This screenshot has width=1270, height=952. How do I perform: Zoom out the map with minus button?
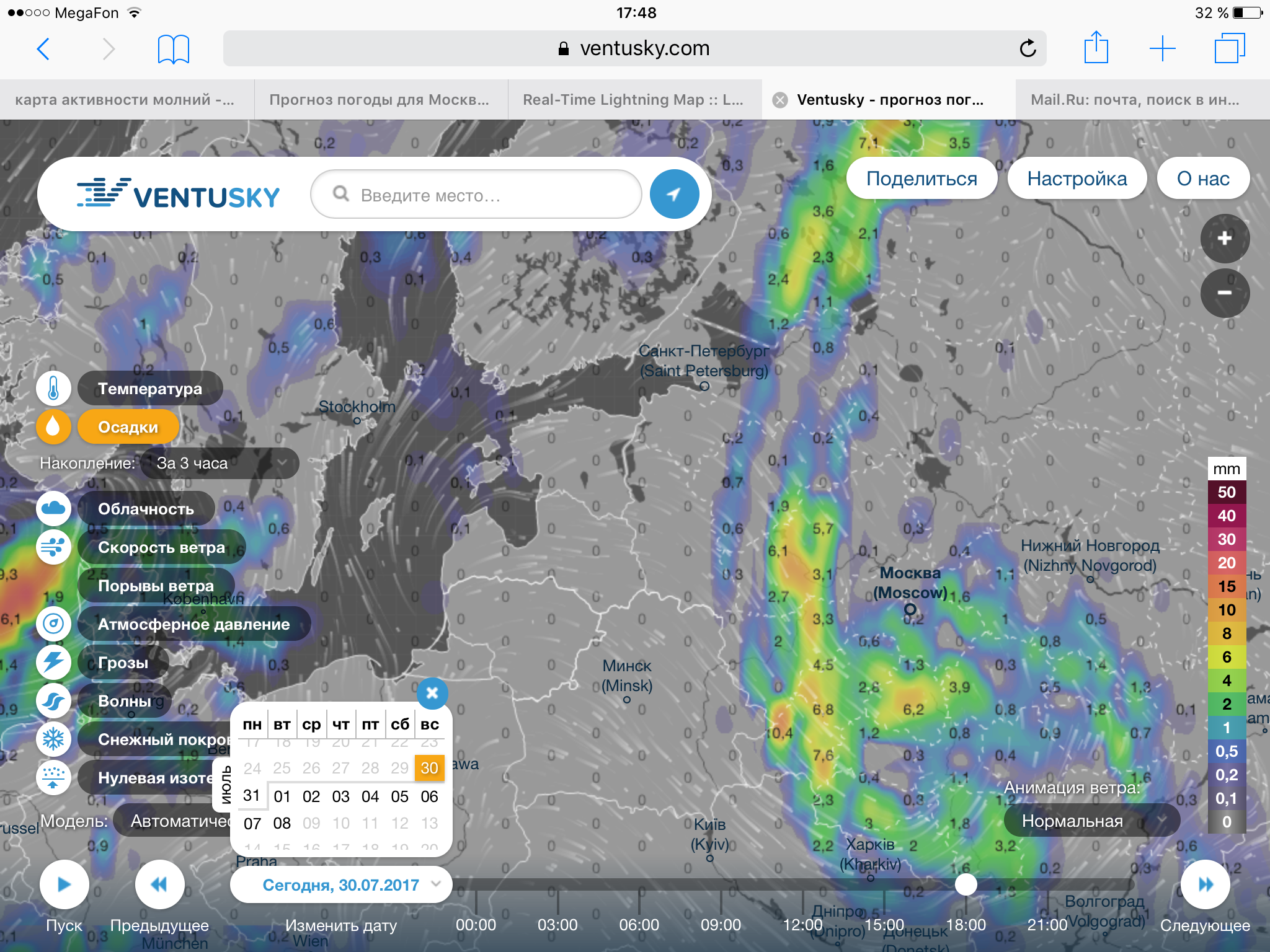[1225, 293]
